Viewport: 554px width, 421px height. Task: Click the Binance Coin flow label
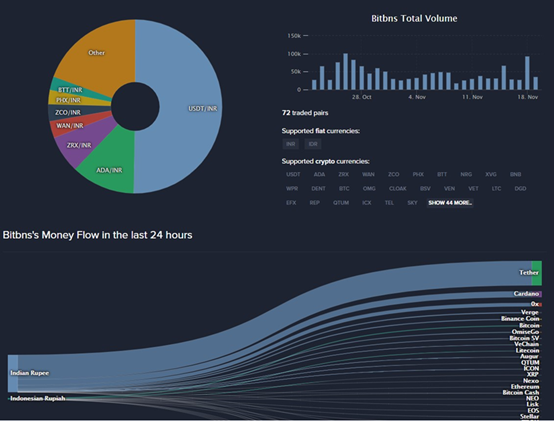pyautogui.click(x=520, y=319)
